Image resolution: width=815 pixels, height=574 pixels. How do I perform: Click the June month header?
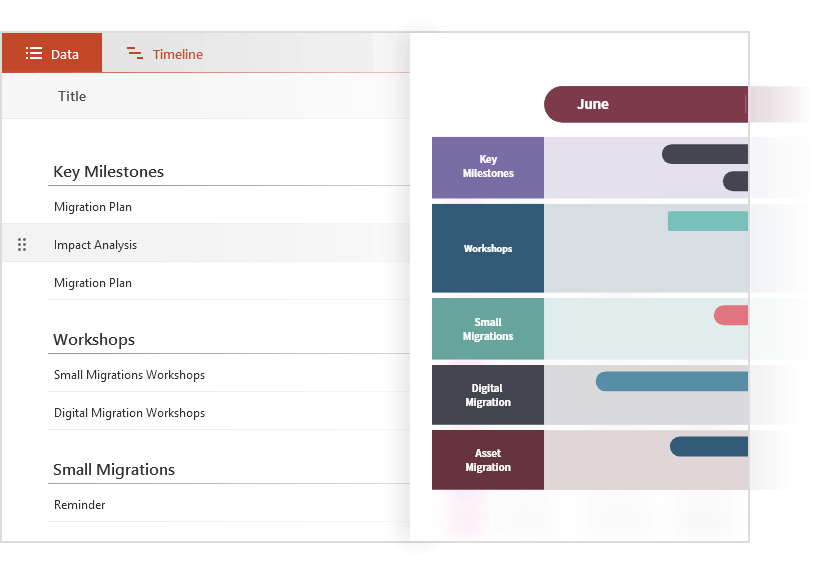(x=593, y=104)
